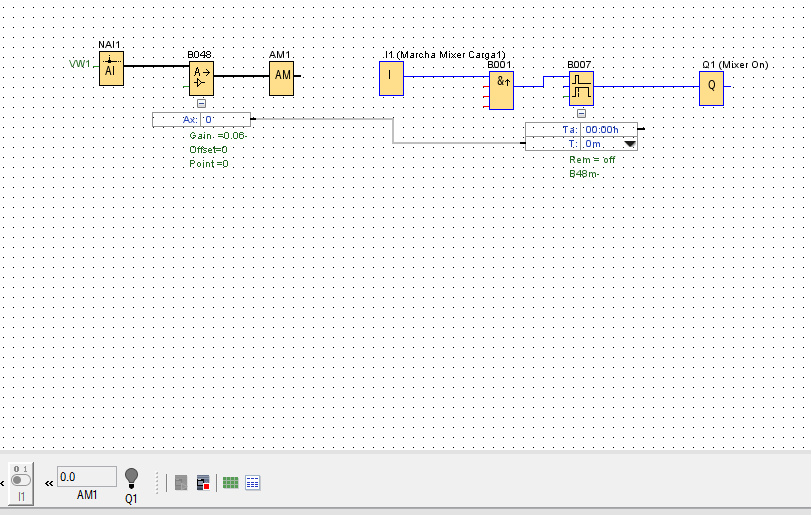
Task: Click the simulation icon with the red square
Action: pos(203,483)
